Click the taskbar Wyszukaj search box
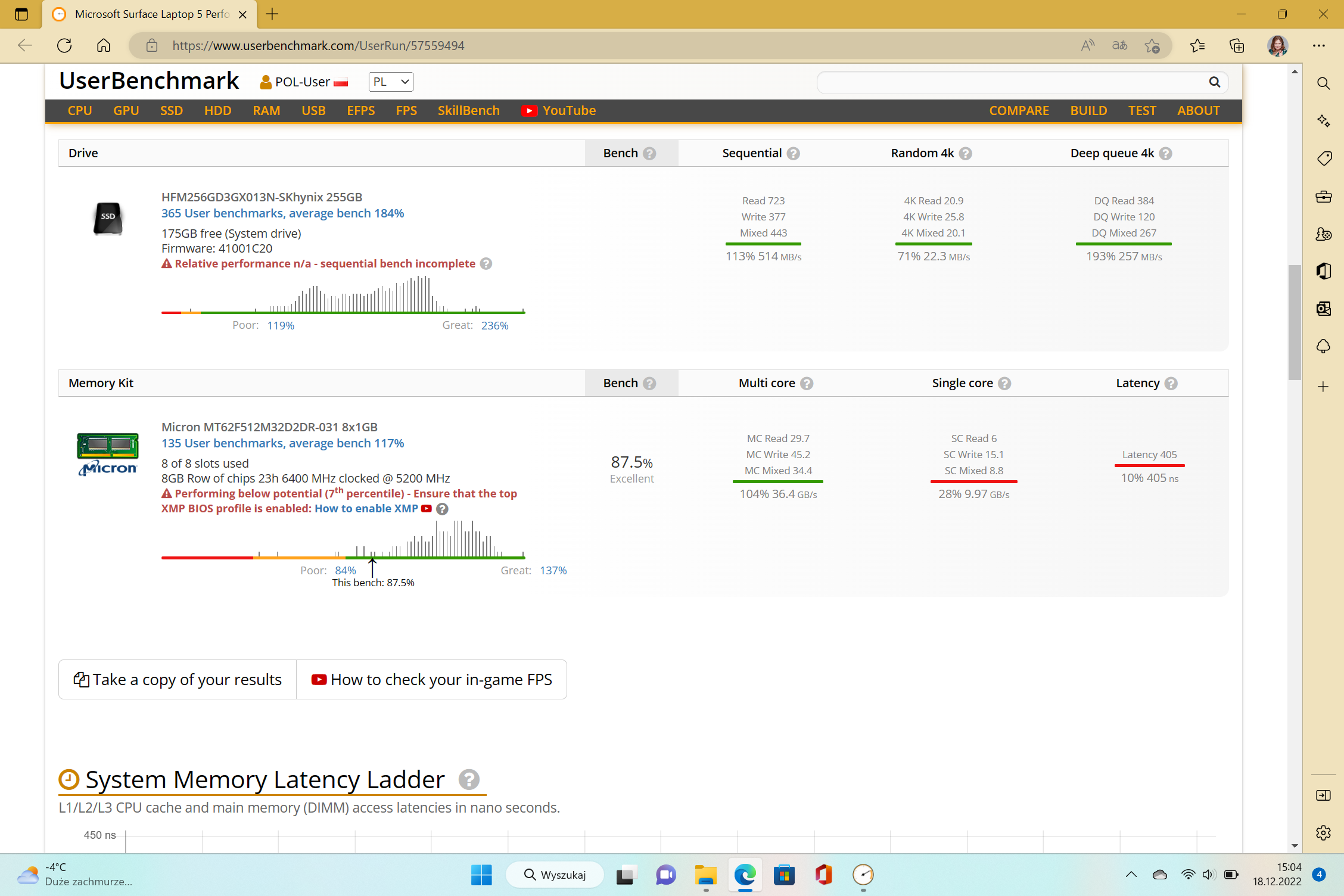 pyautogui.click(x=555, y=875)
